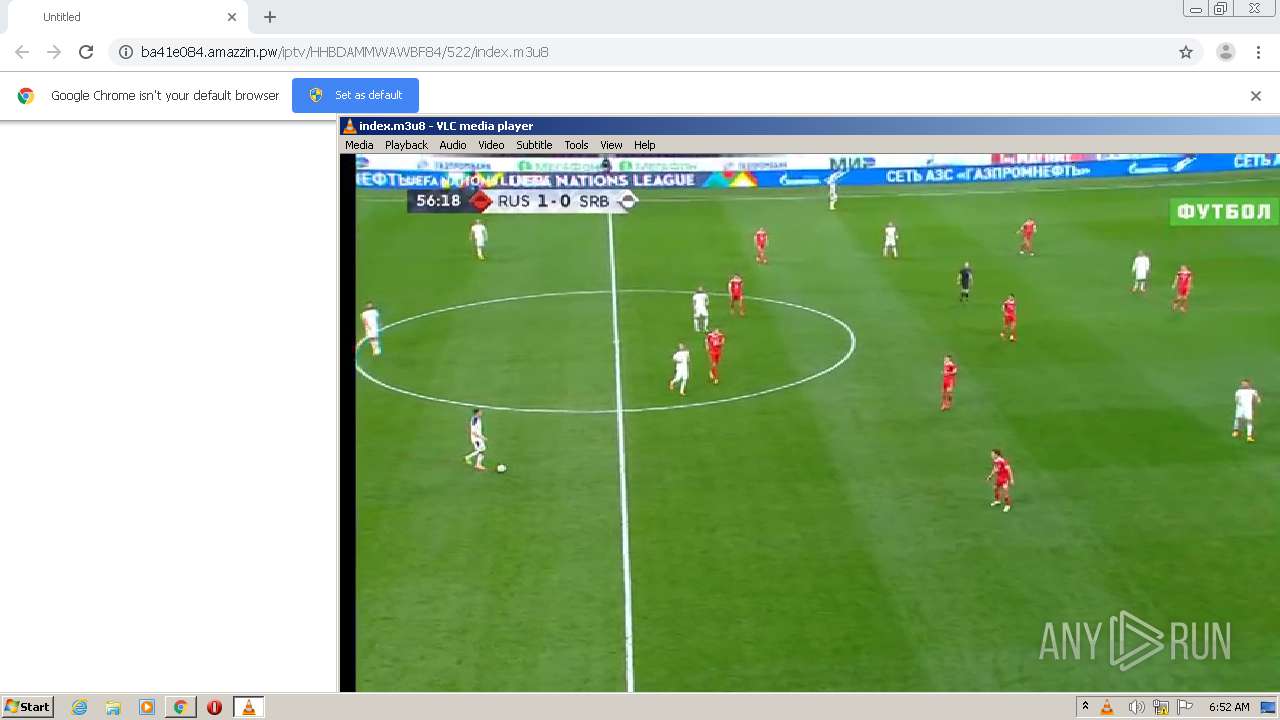Open Windows Media Player from taskbar
Viewport: 1280px width, 720px height.
pos(147,707)
